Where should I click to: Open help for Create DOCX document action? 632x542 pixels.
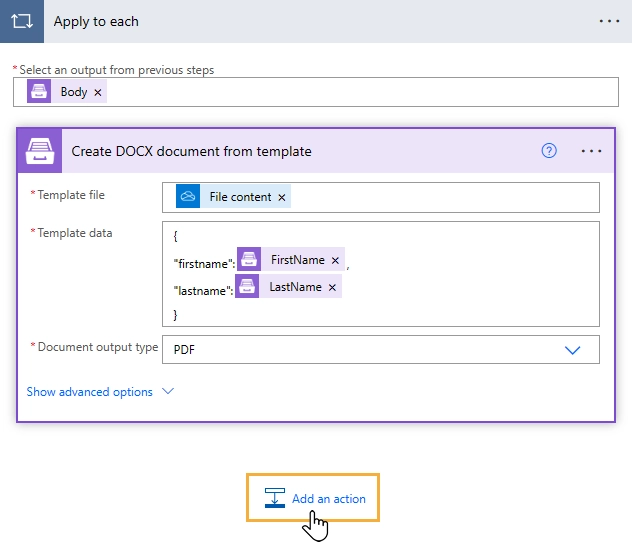click(549, 151)
